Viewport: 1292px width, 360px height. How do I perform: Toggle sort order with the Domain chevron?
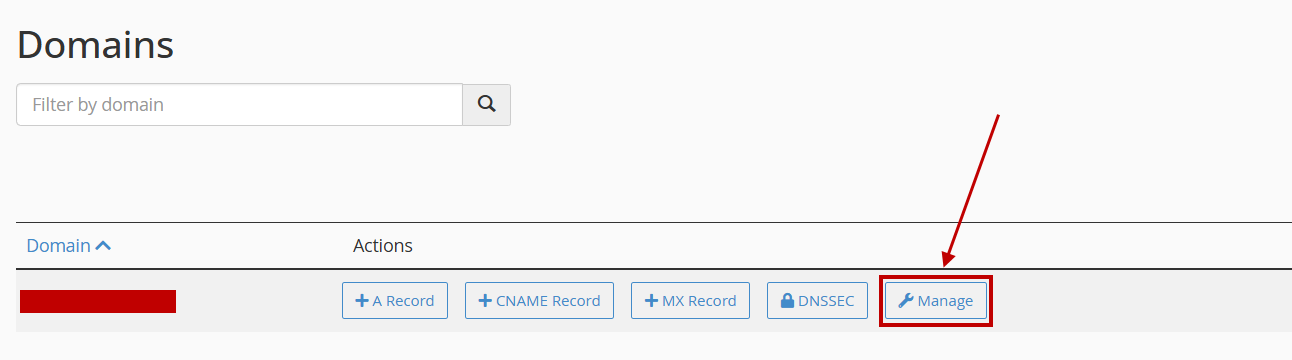[x=103, y=245]
